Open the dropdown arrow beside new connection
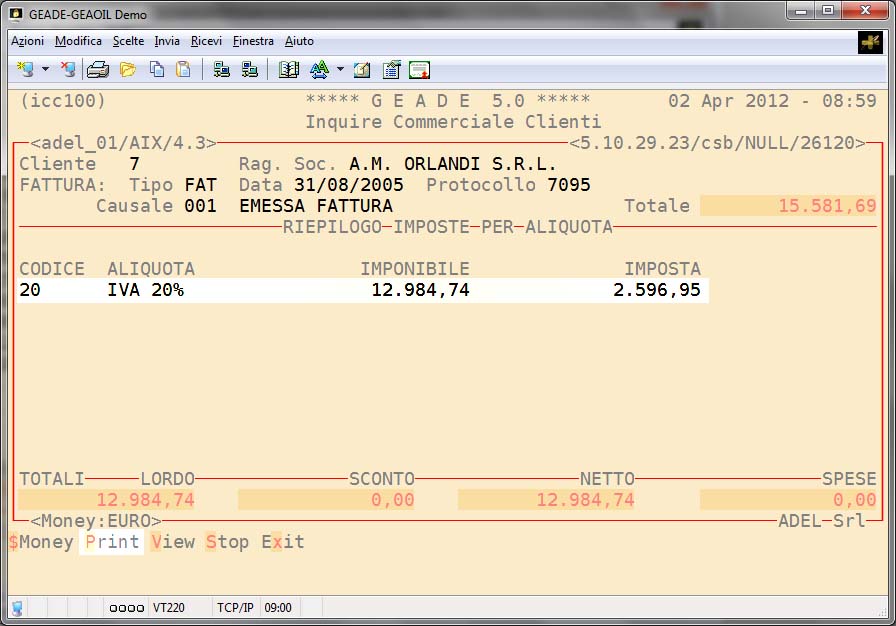This screenshot has width=896, height=626. (x=45, y=70)
